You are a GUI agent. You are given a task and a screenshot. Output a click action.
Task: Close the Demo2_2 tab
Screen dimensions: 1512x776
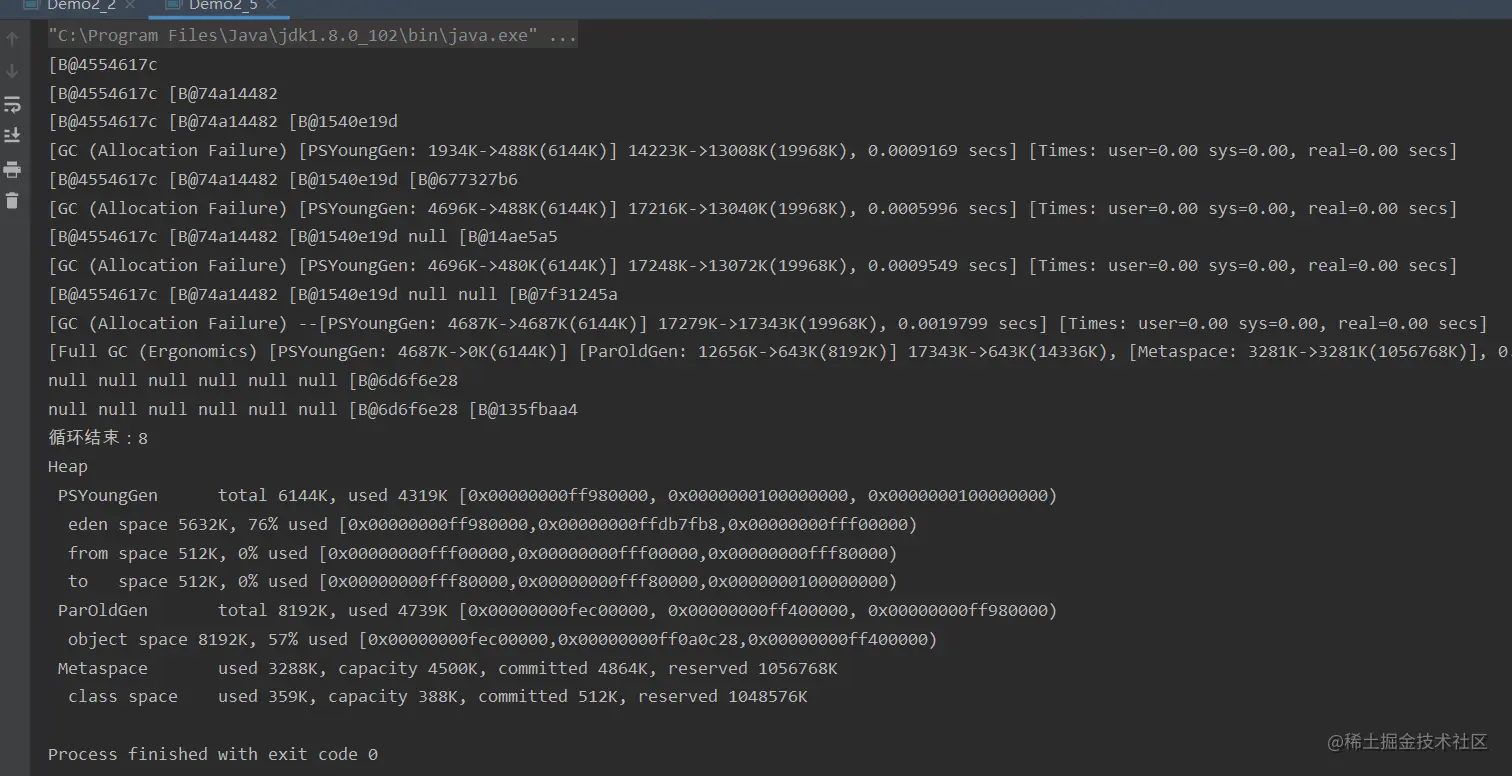[130, 6]
